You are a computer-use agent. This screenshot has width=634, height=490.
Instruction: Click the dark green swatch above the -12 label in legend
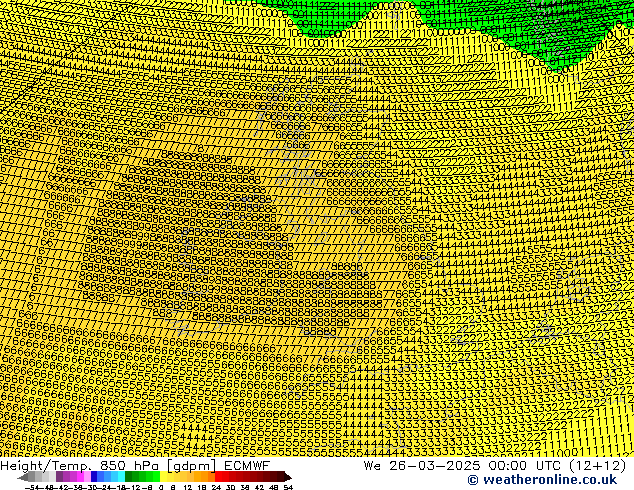click(128, 477)
